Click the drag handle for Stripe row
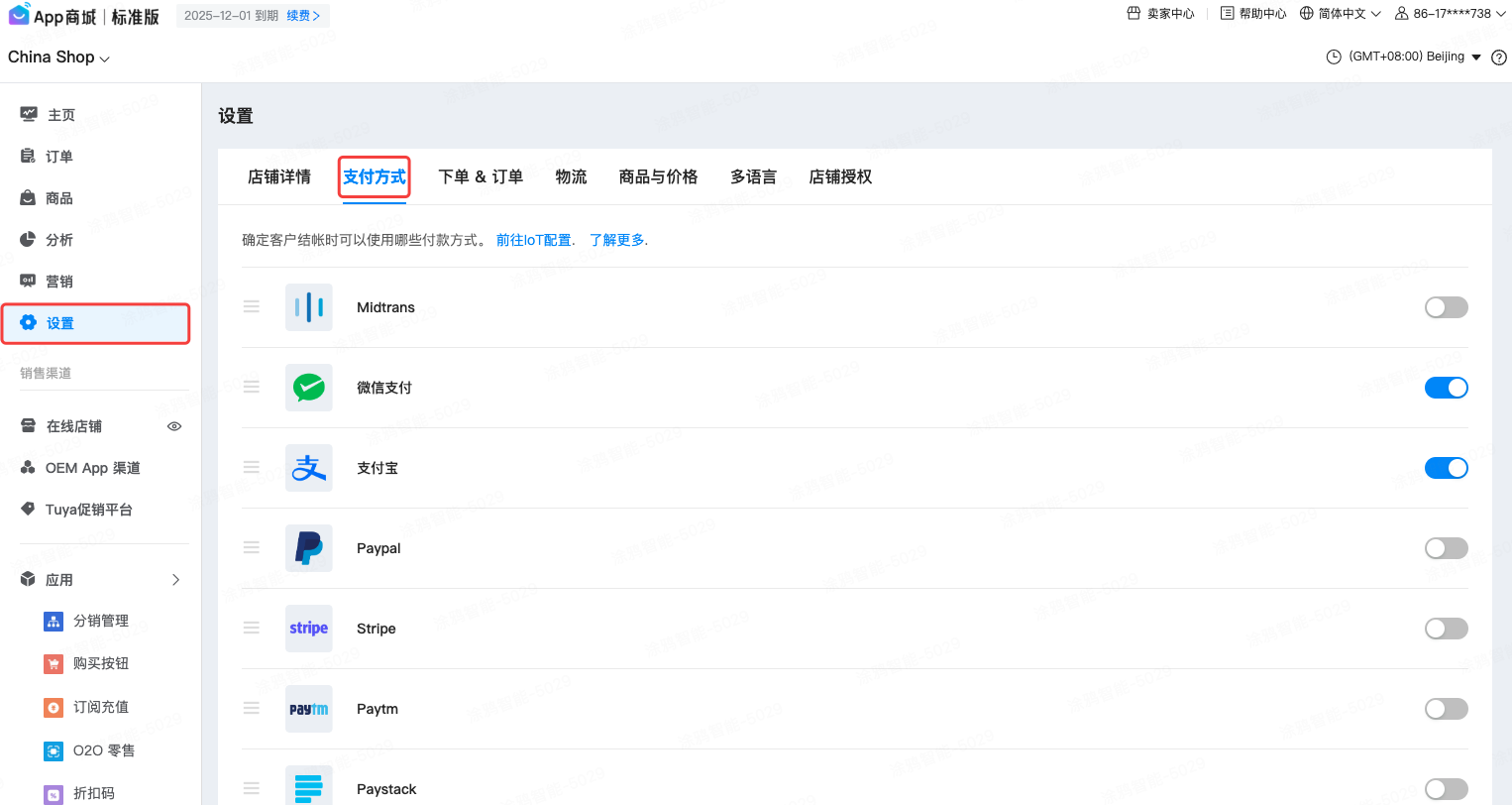The width and height of the screenshot is (1512, 805). point(252,629)
